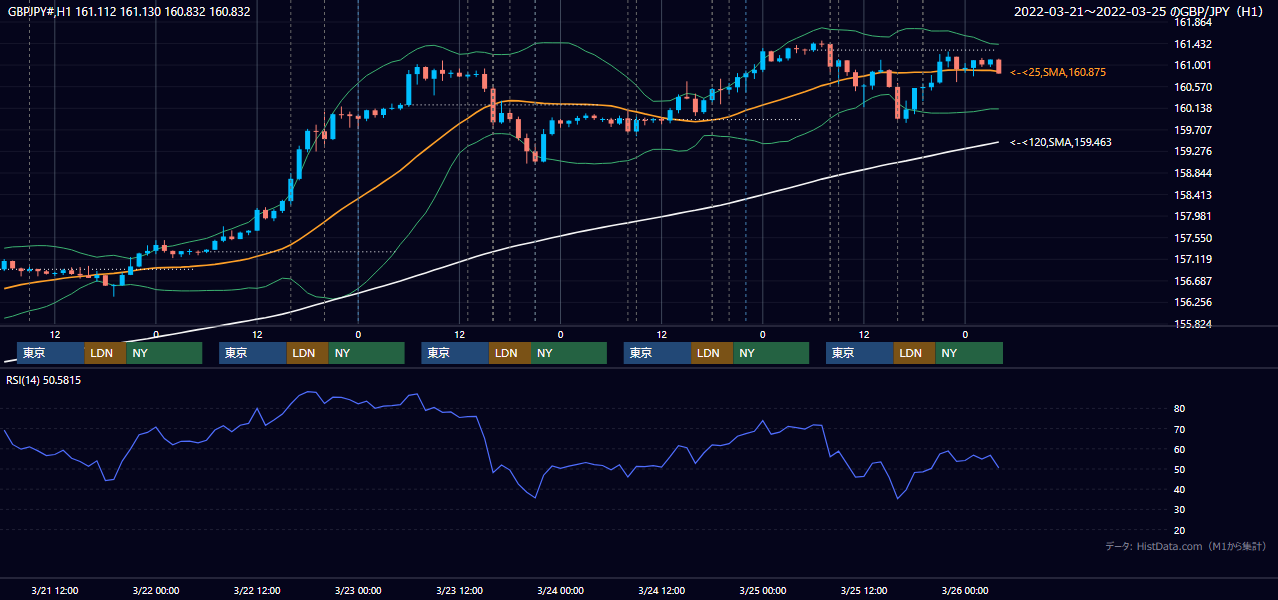Click RSI scale level 40
This screenshot has width=1278, height=600.
1180,489
